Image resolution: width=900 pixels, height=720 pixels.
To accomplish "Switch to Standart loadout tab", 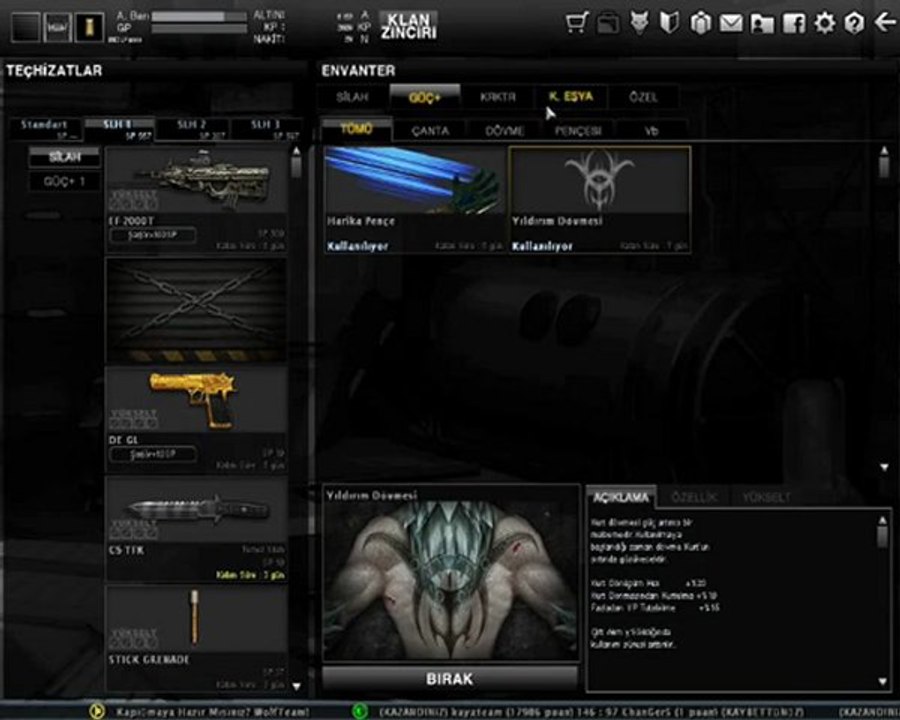I will [x=47, y=128].
